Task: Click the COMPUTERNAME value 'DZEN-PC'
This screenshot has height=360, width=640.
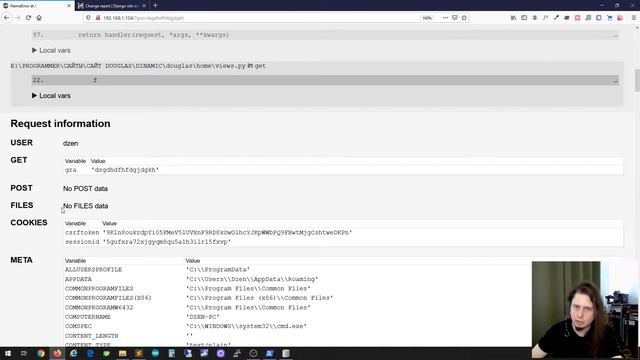Action: point(203,317)
